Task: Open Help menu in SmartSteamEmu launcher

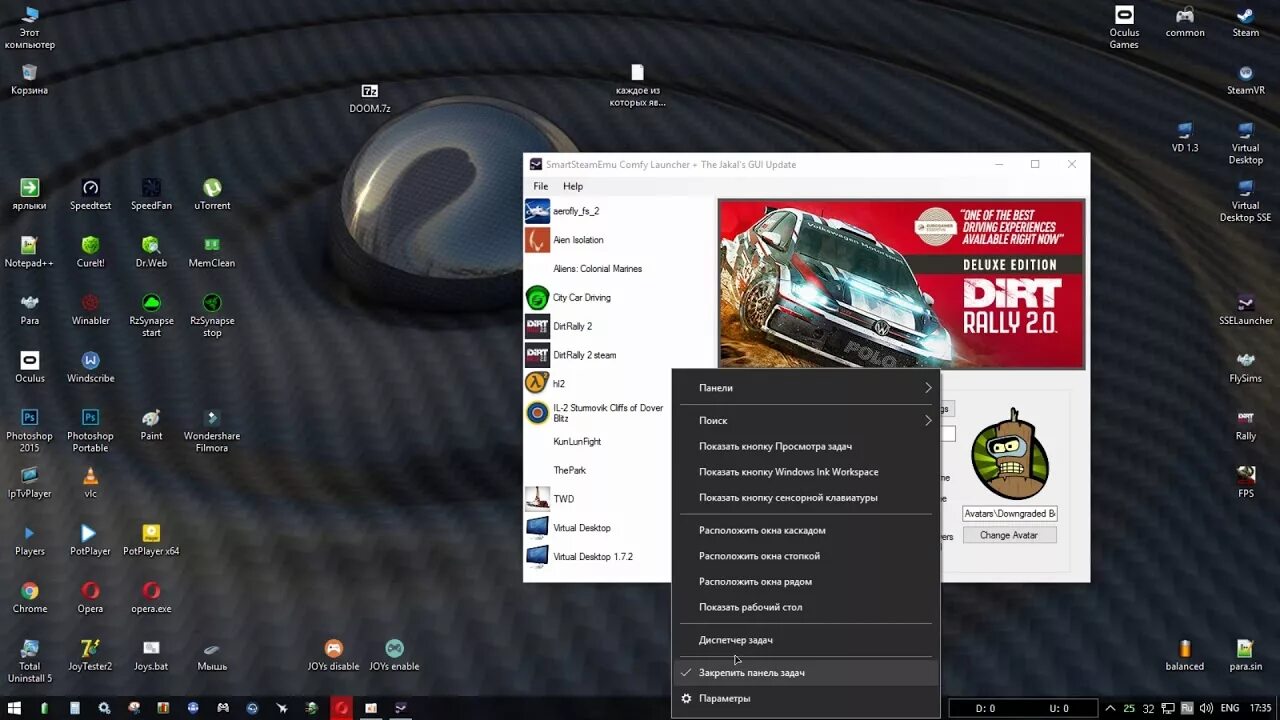Action: (x=573, y=186)
